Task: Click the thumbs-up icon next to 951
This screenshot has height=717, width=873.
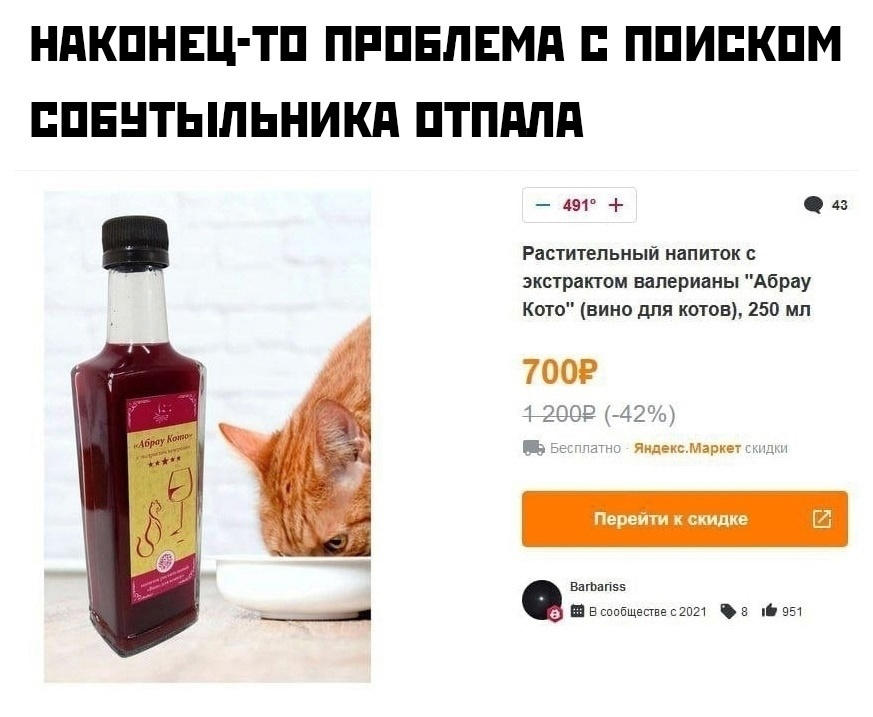Action: (x=769, y=611)
